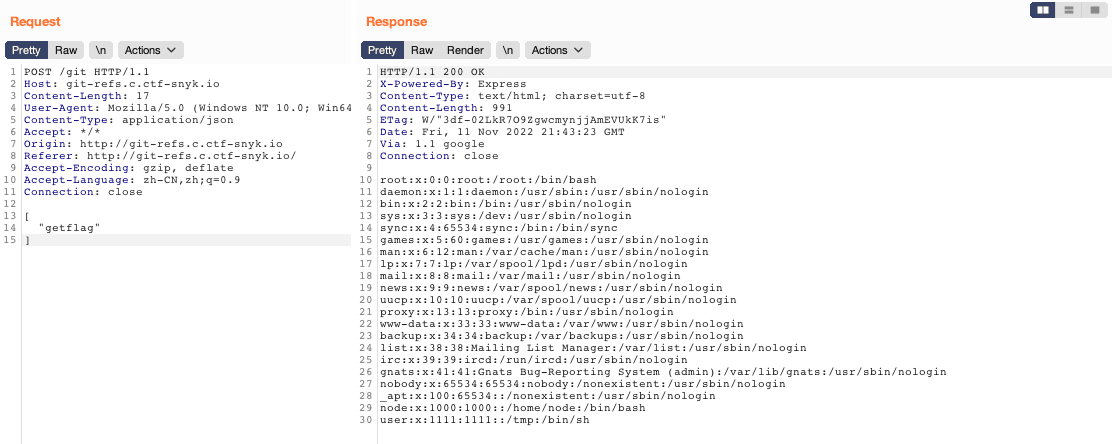Viewport: 1112px width, 444px height.
Task: Click the response Content-Type text/html header
Action: pyautogui.click(x=512, y=96)
